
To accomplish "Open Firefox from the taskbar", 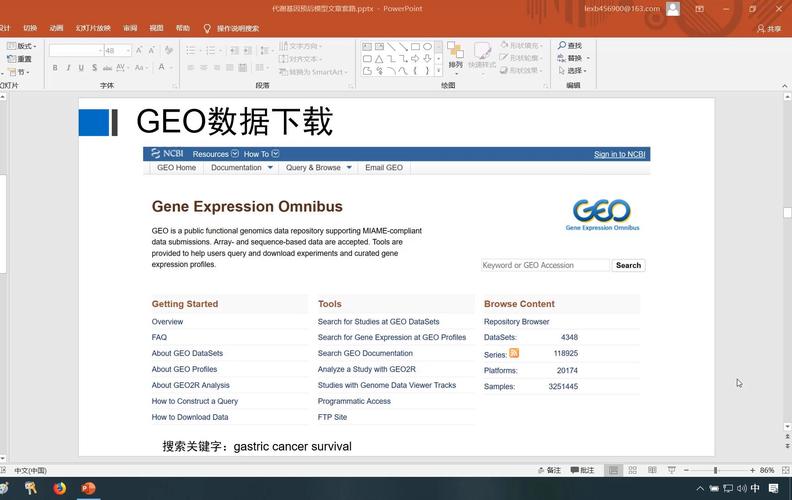I will pos(60,488).
